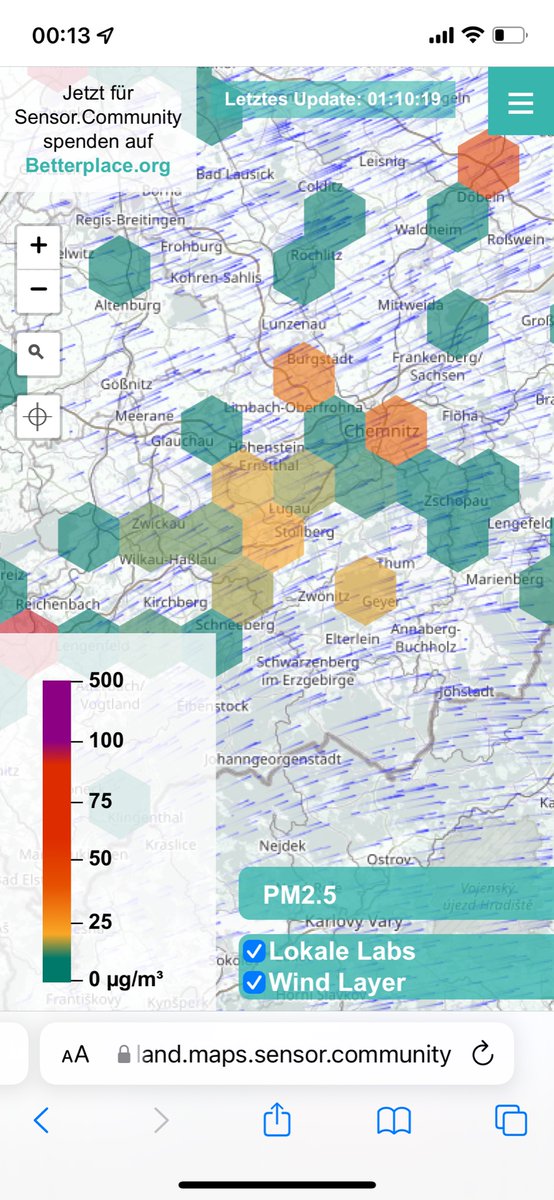The width and height of the screenshot is (554, 1200).
Task: Select the green hexagon at Rochlitz
Action: coord(304,268)
